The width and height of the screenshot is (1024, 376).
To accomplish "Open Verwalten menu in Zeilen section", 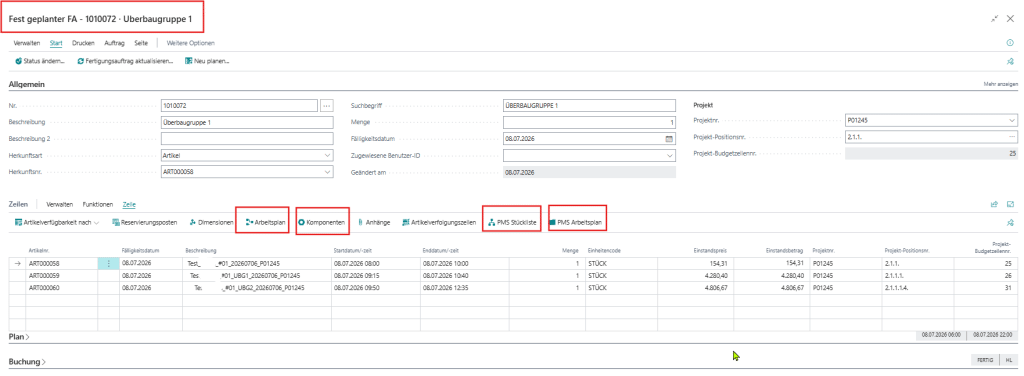I will (x=59, y=204).
